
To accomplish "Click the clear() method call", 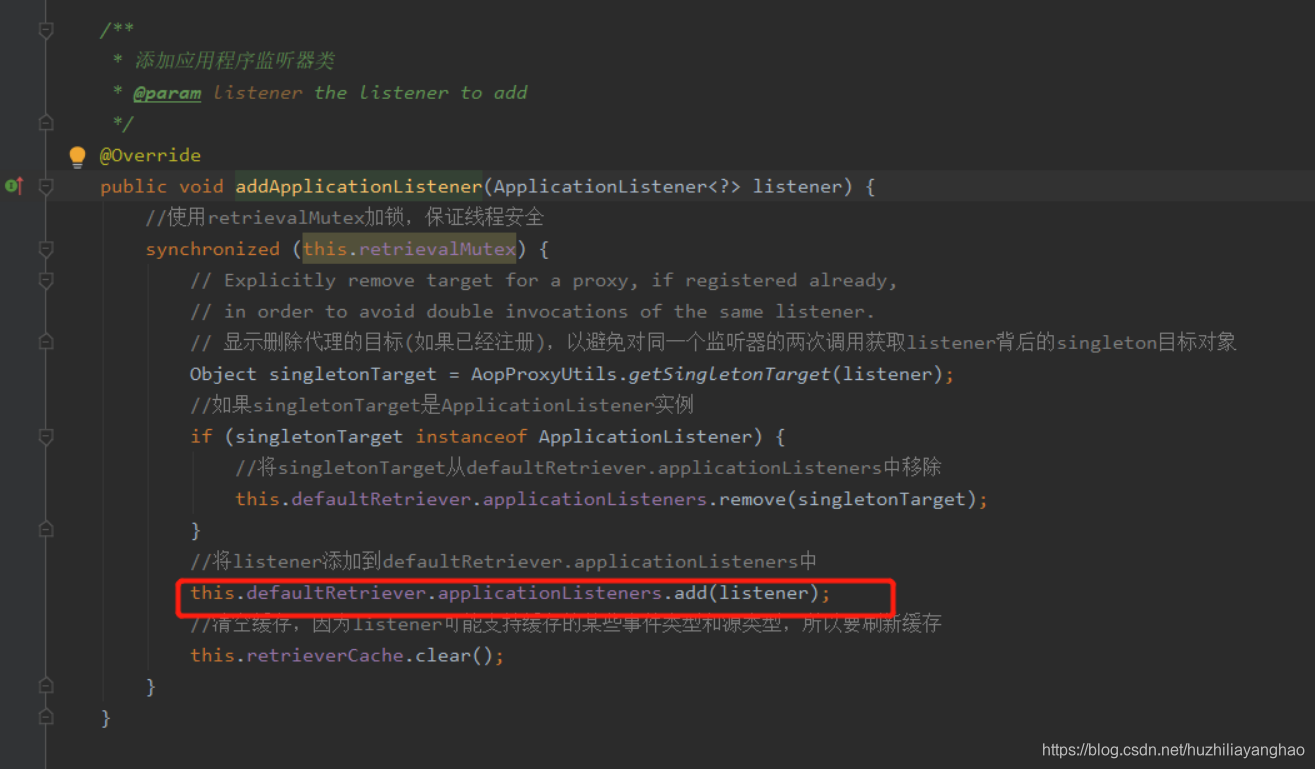I will [x=454, y=656].
